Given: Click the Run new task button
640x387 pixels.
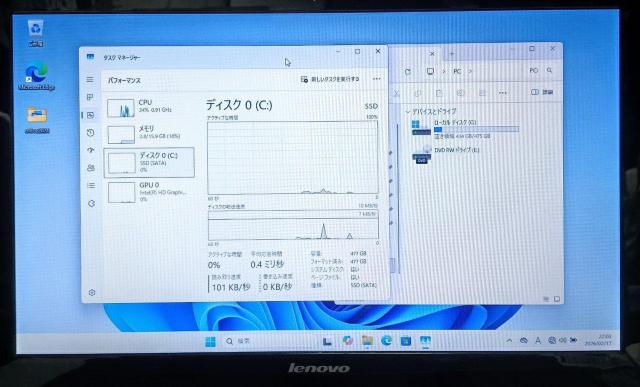Looking at the screenshot, I should 330,79.
